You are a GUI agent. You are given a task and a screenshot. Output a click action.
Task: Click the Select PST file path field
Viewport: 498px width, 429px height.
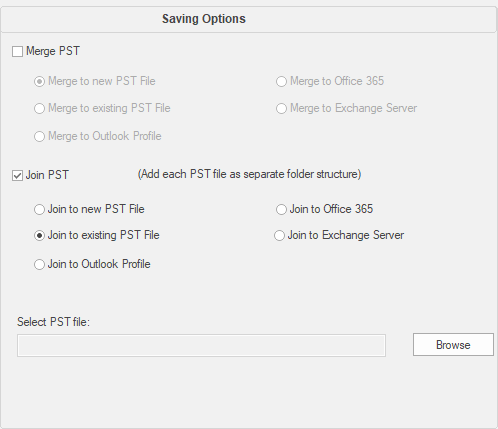click(201, 345)
